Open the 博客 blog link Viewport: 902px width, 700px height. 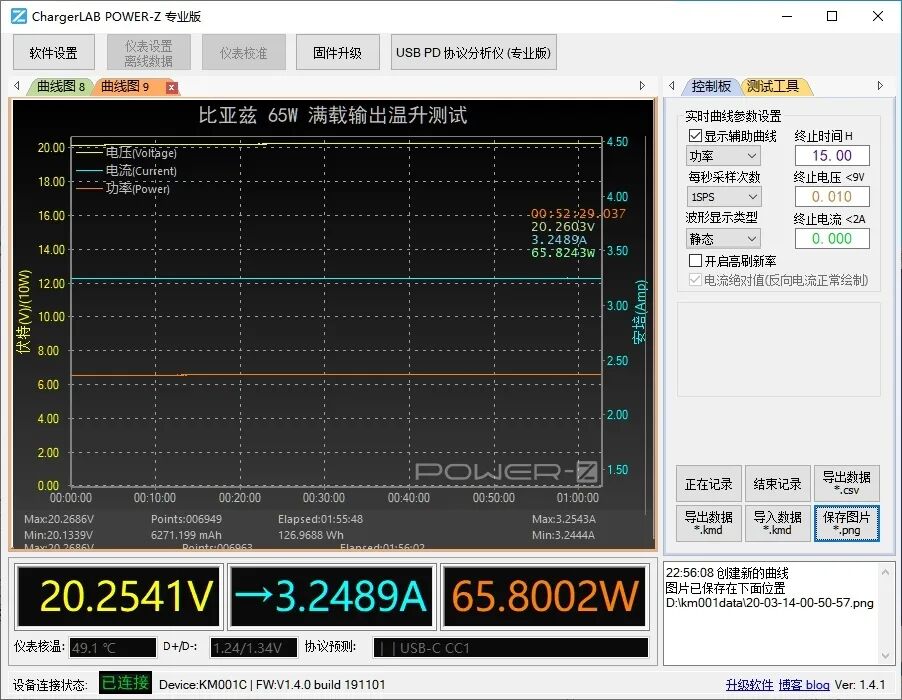point(804,684)
